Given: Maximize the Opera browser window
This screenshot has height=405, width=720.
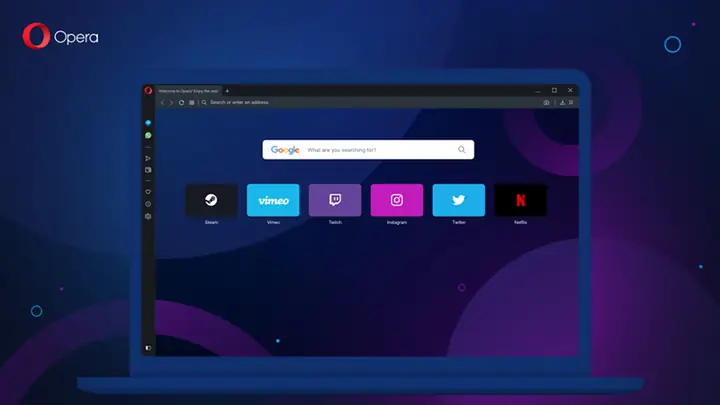Looking at the screenshot, I should click(x=554, y=90).
